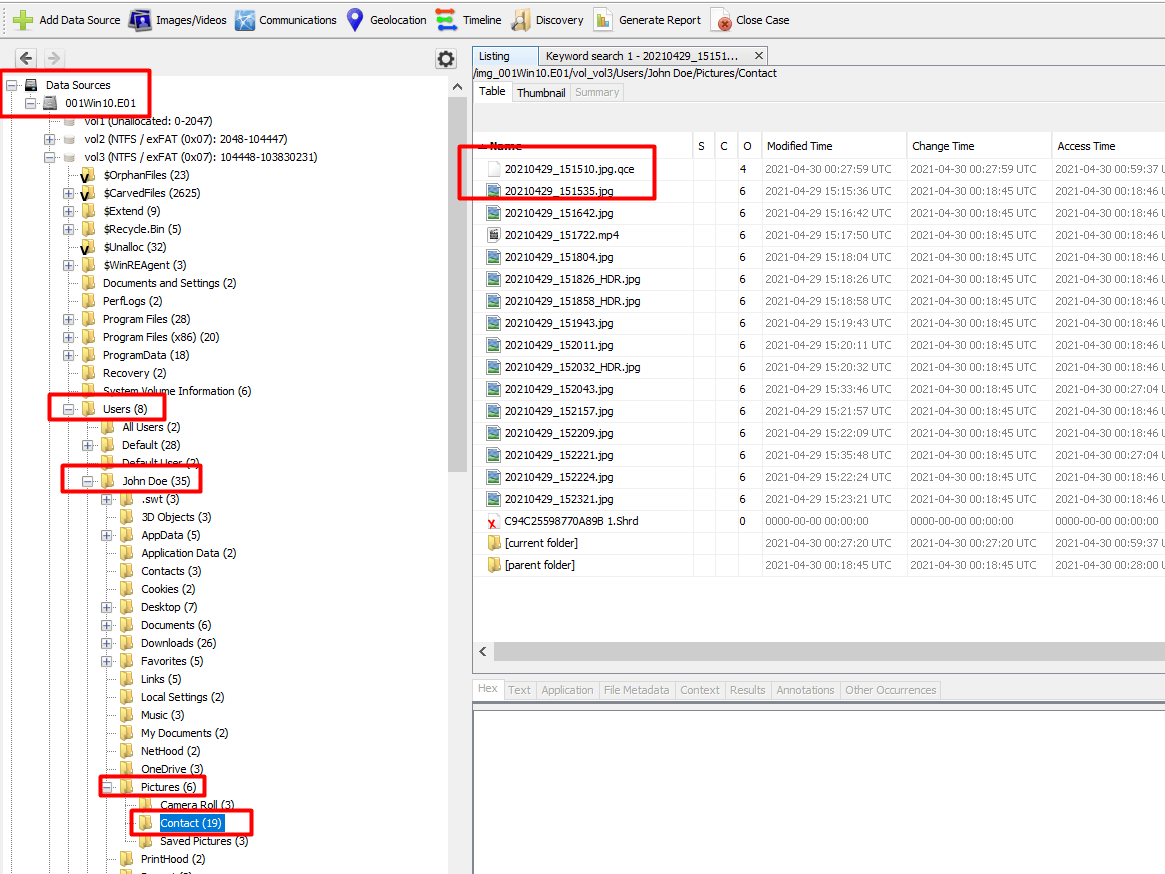The image size is (1165, 874).
Task: Collapse the John Doe folder node
Action: [x=88, y=481]
